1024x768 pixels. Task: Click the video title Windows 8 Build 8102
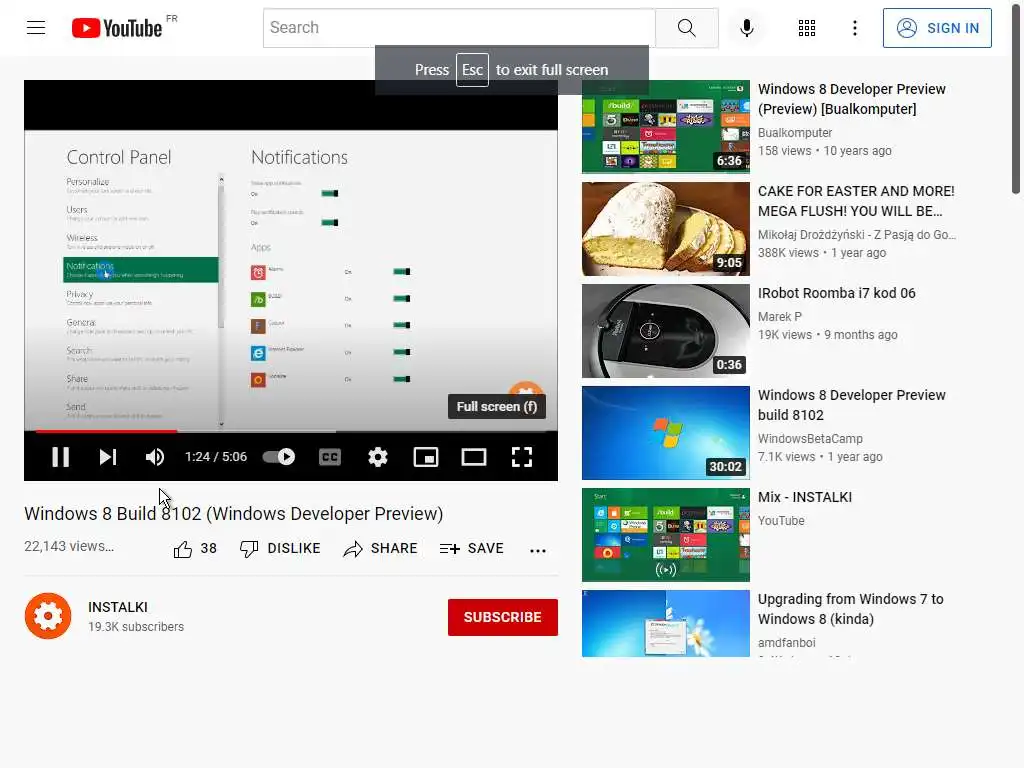[233, 514]
